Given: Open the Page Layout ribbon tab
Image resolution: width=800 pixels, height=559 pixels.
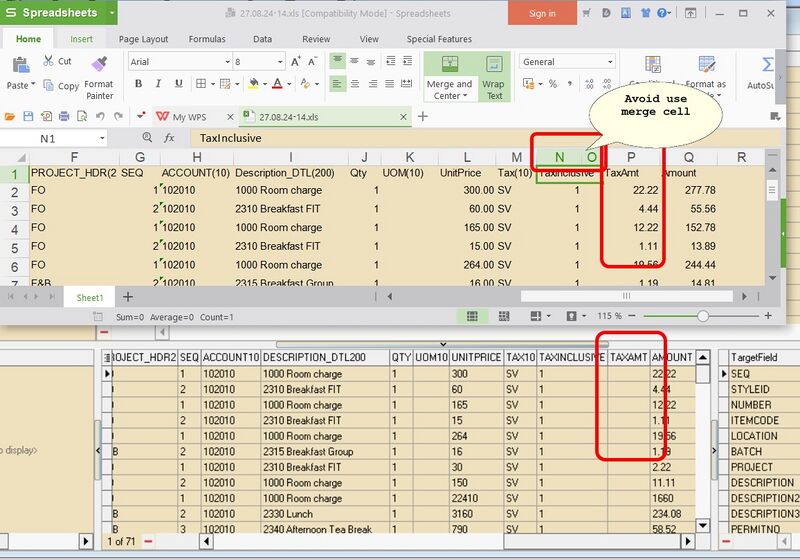Looking at the screenshot, I should click(143, 39).
